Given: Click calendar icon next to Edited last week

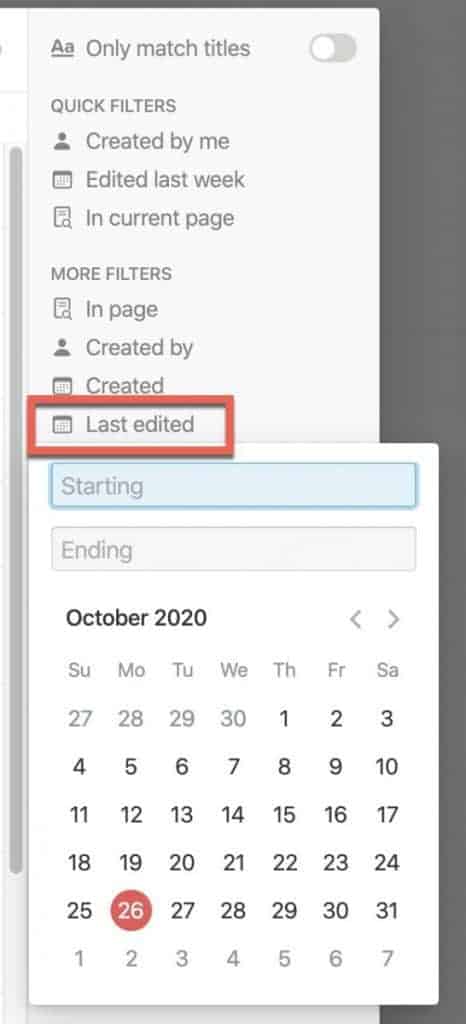Looking at the screenshot, I should click(62, 180).
